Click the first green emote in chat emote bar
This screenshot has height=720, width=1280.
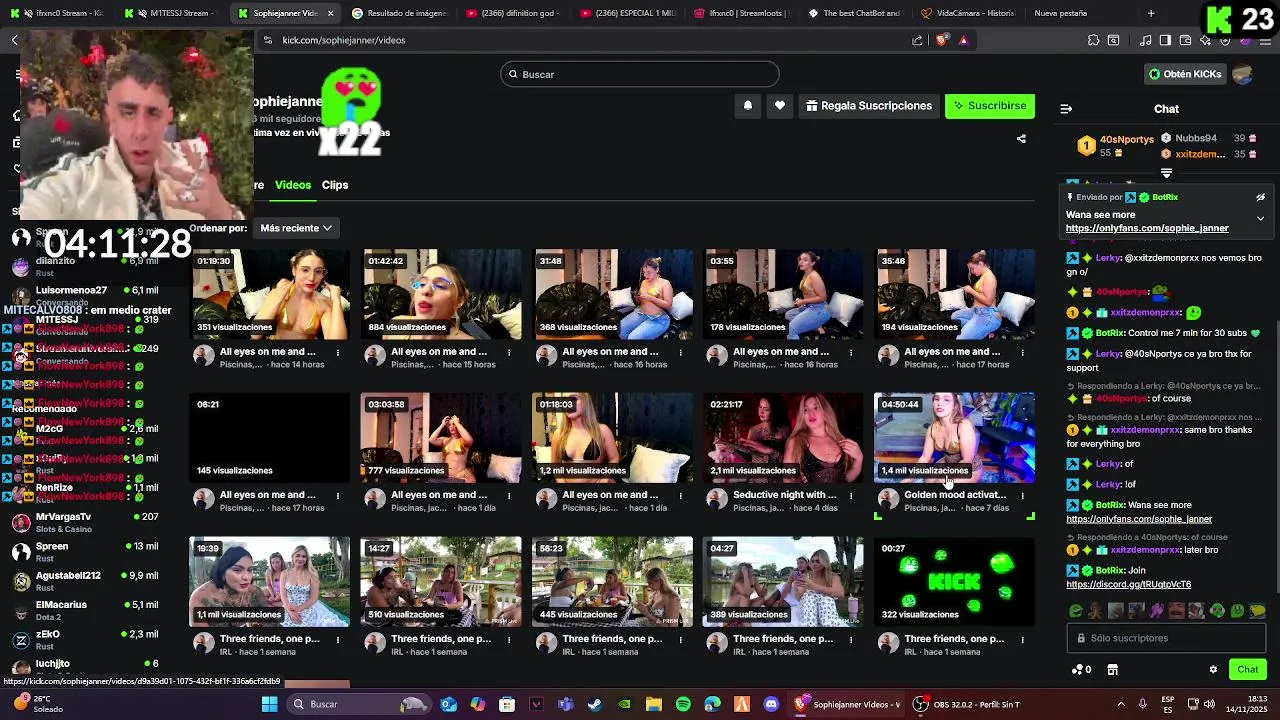tap(1076, 610)
